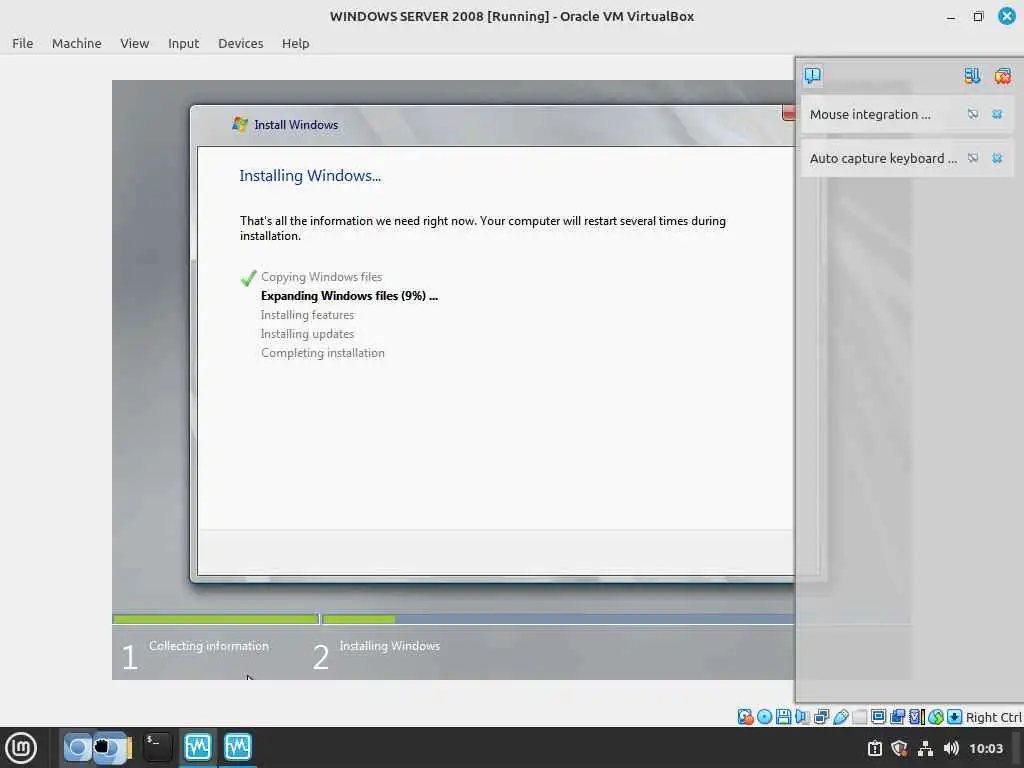This screenshot has width=1024, height=768.
Task: Open the network connections tray icon
Action: (x=925, y=748)
